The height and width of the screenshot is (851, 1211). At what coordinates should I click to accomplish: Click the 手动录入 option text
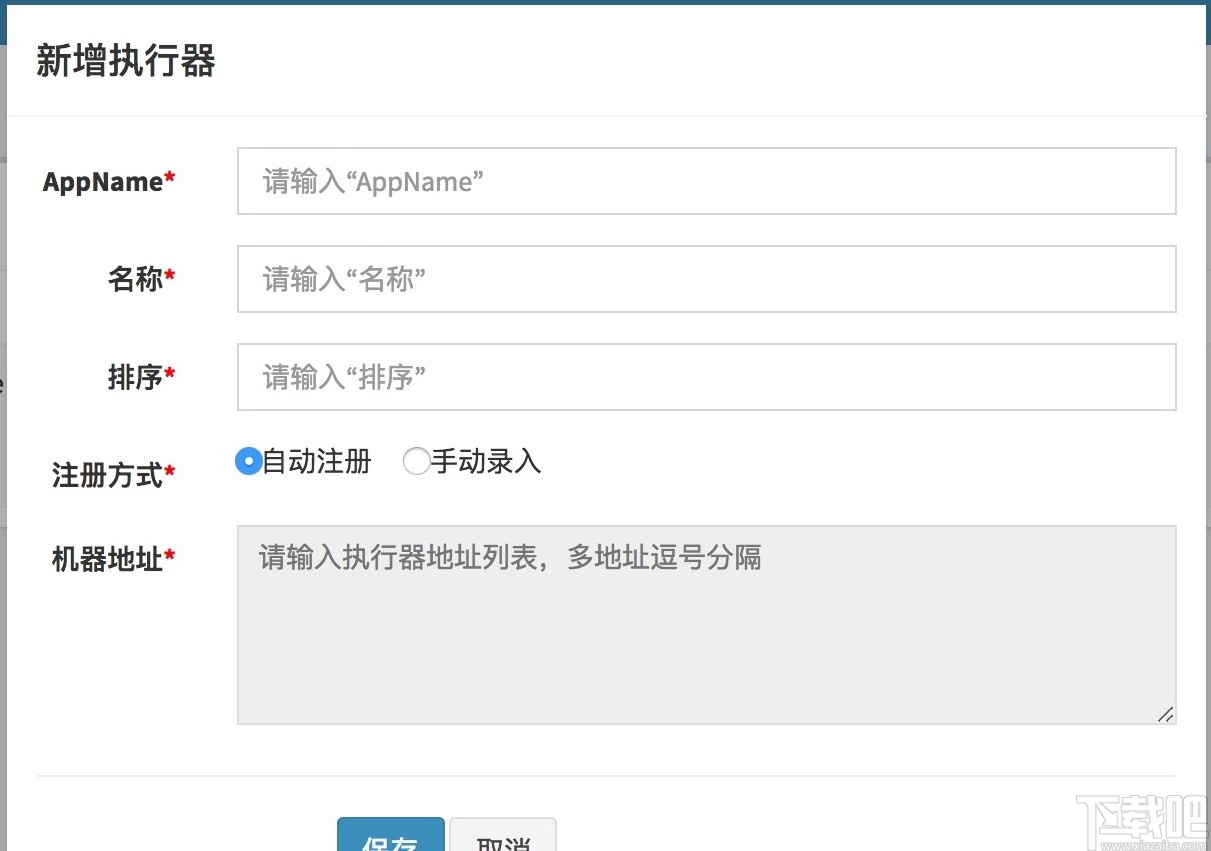[486, 461]
